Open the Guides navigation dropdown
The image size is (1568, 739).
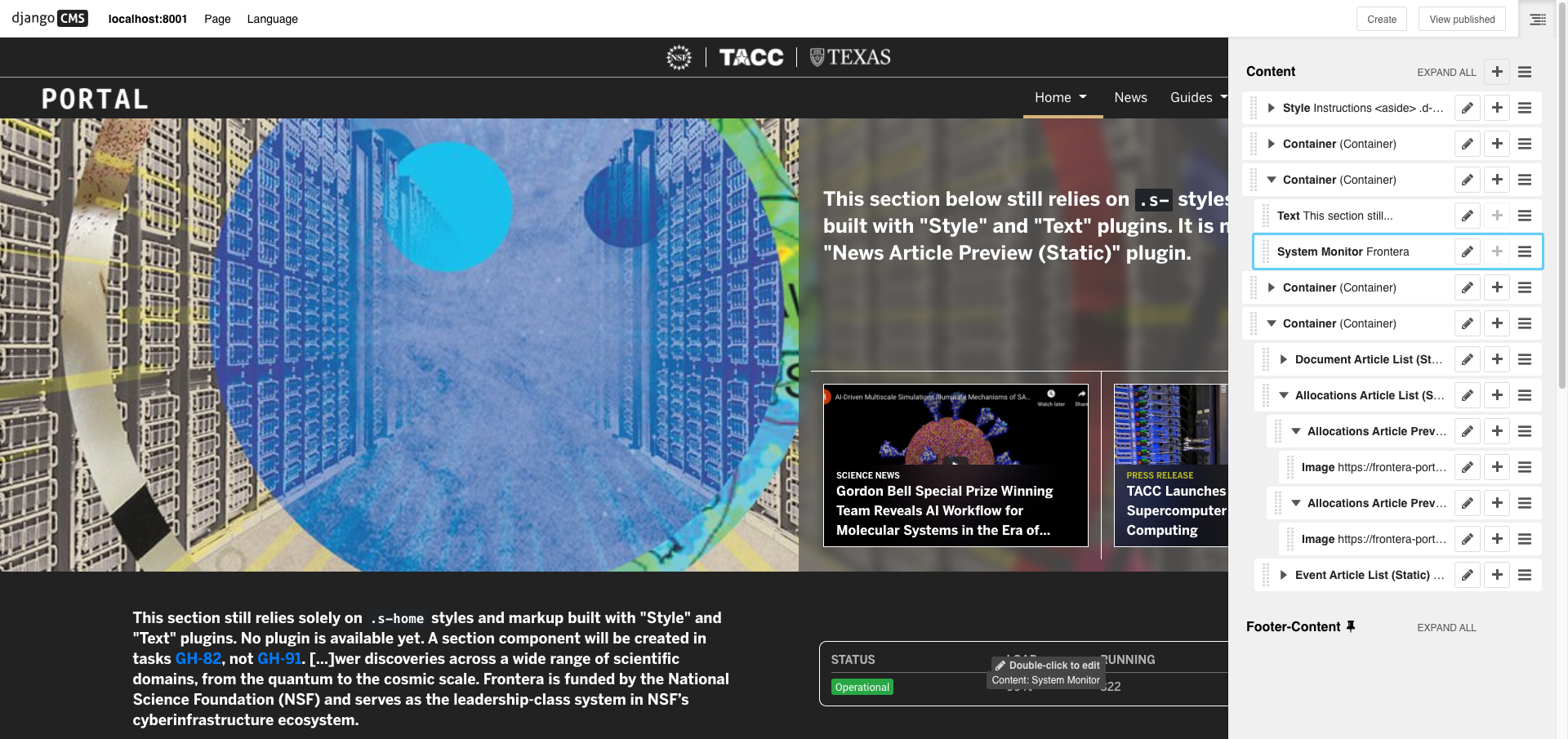(1199, 98)
